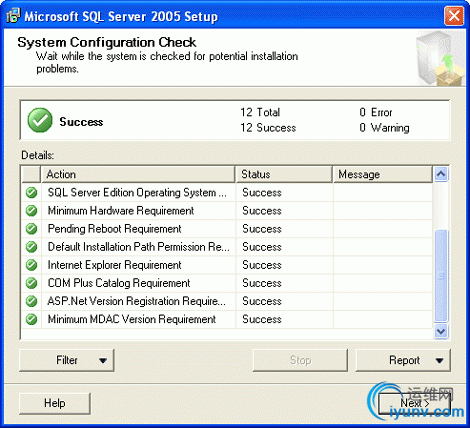Close the SQL Server 2005 Setup window
Image resolution: width=470 pixels, height=428 pixels.
click(454, 16)
